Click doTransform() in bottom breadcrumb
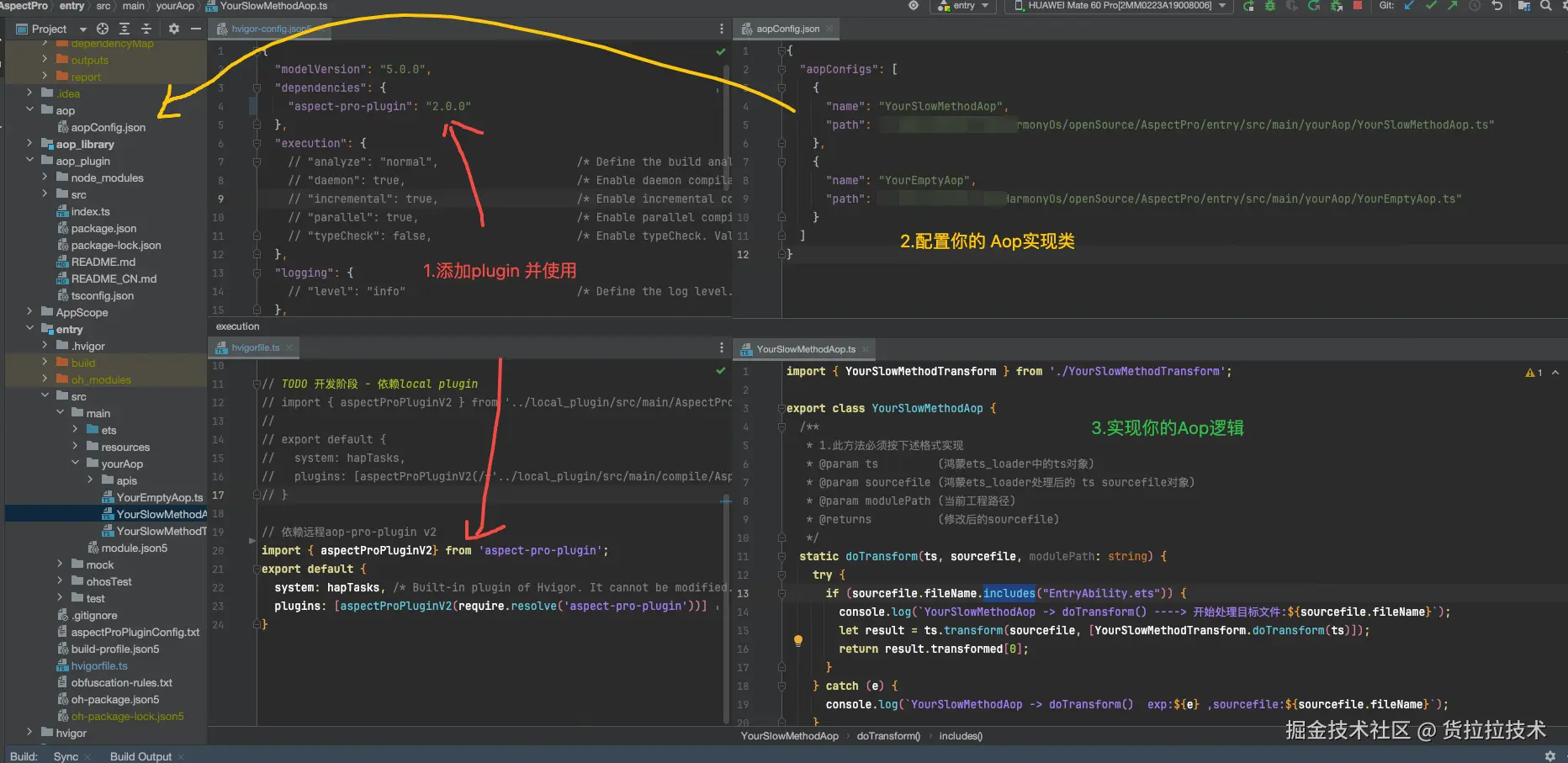 [x=887, y=736]
